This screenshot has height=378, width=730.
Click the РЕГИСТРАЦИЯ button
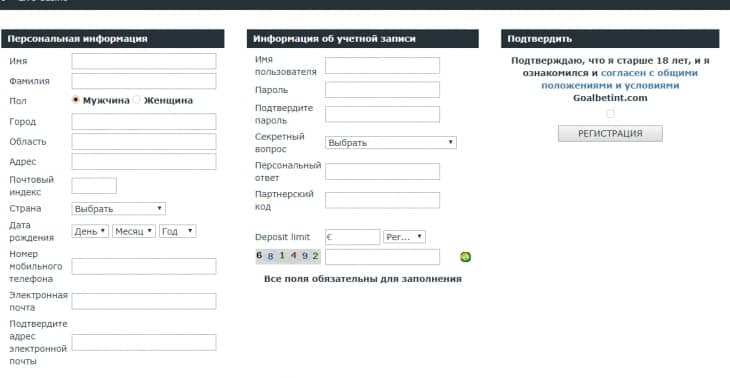[610, 134]
